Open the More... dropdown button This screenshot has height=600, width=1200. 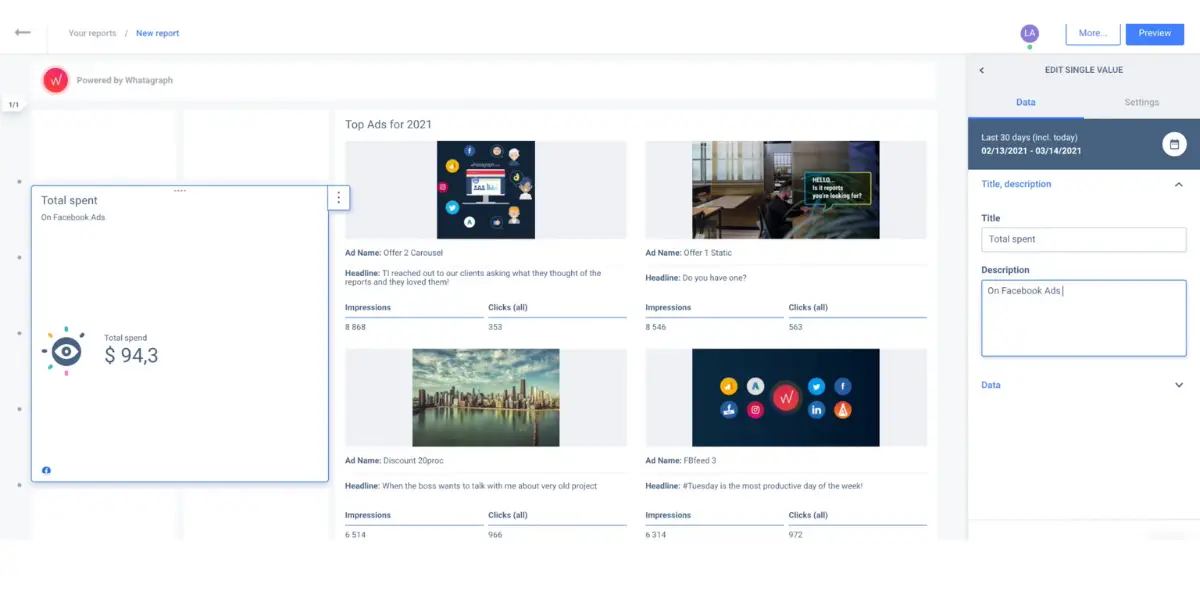[x=1092, y=33]
